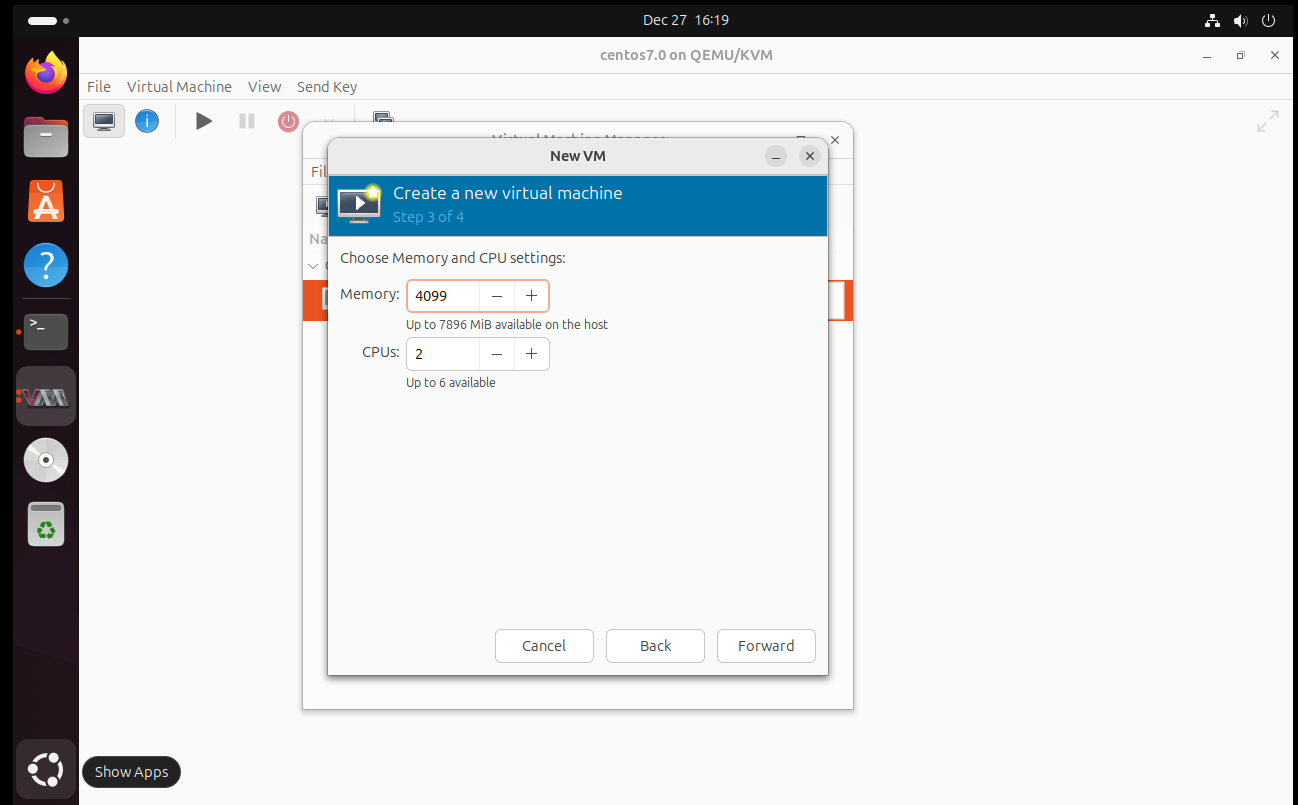Click 'Up to 6 available' hint

[x=450, y=383]
